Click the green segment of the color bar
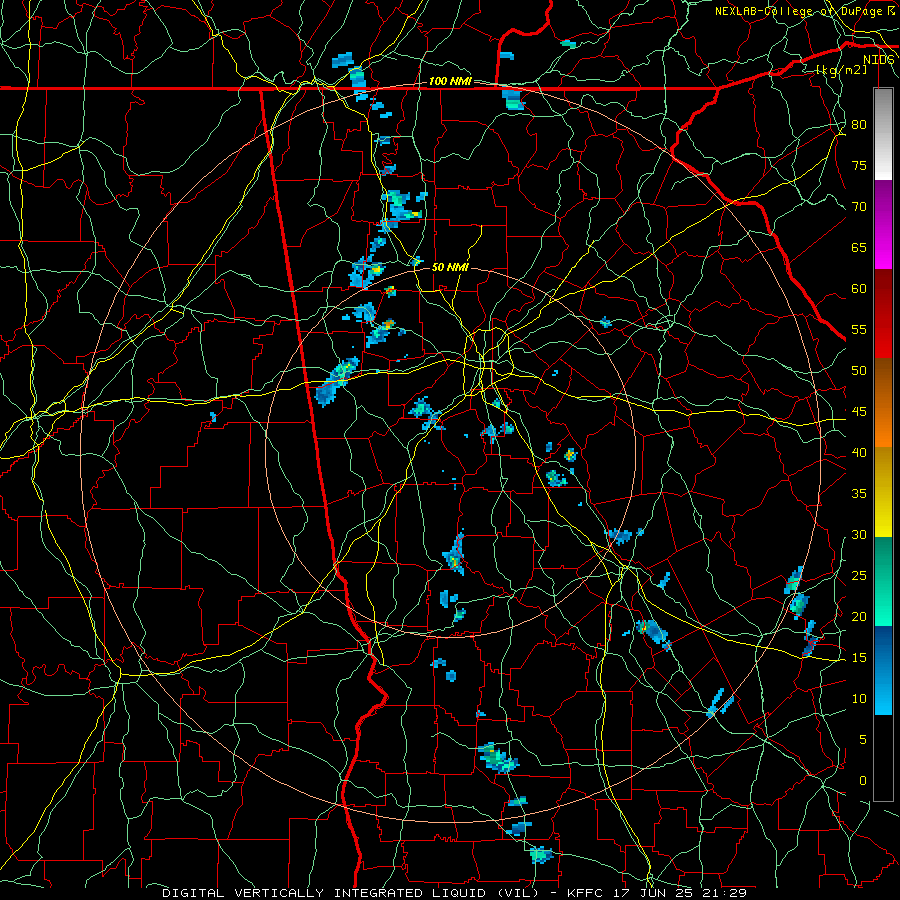 (x=883, y=581)
